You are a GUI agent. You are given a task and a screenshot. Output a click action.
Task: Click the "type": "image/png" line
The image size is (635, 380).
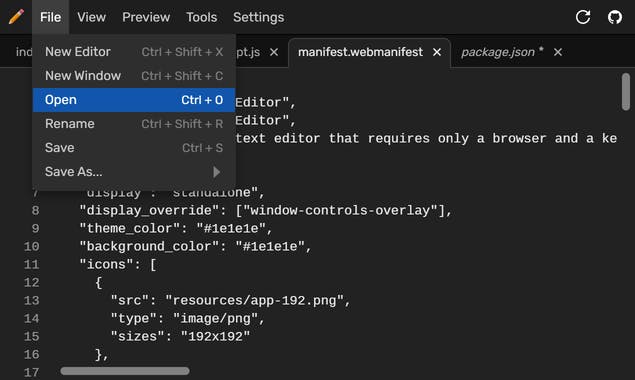pos(188,318)
